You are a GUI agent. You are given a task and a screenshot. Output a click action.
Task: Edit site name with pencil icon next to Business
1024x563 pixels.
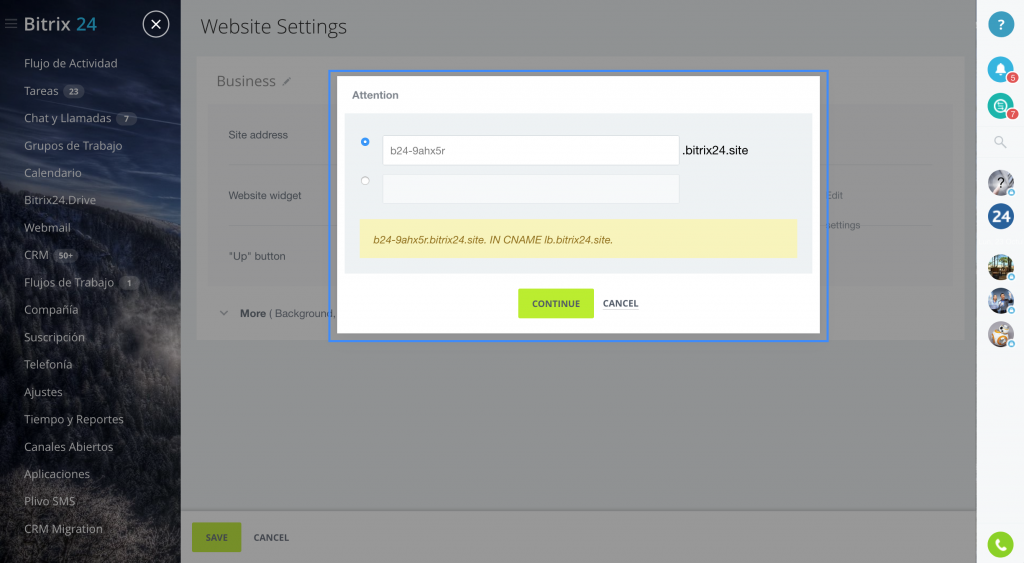click(x=287, y=82)
